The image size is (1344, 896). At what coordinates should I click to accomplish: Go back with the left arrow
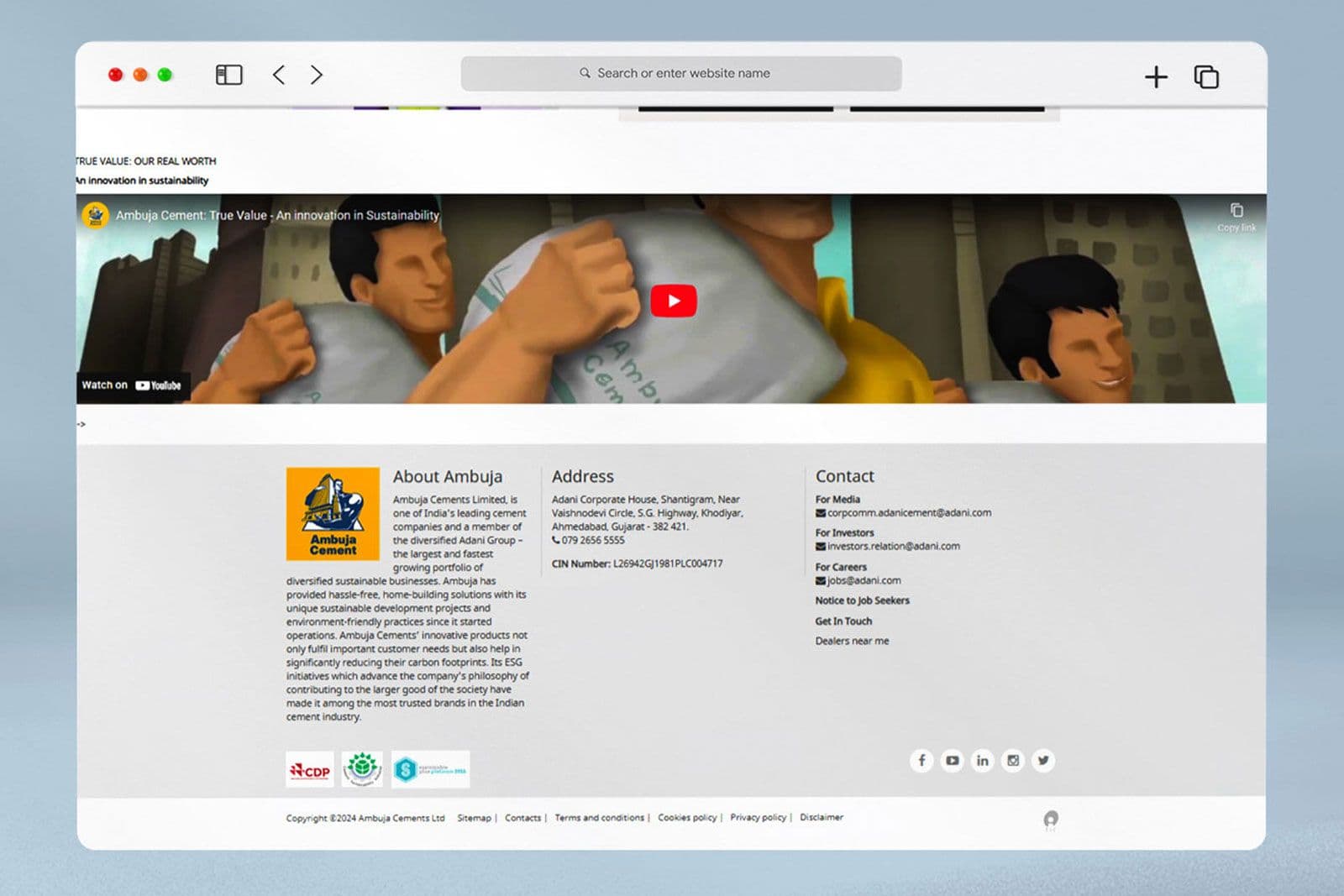(279, 75)
